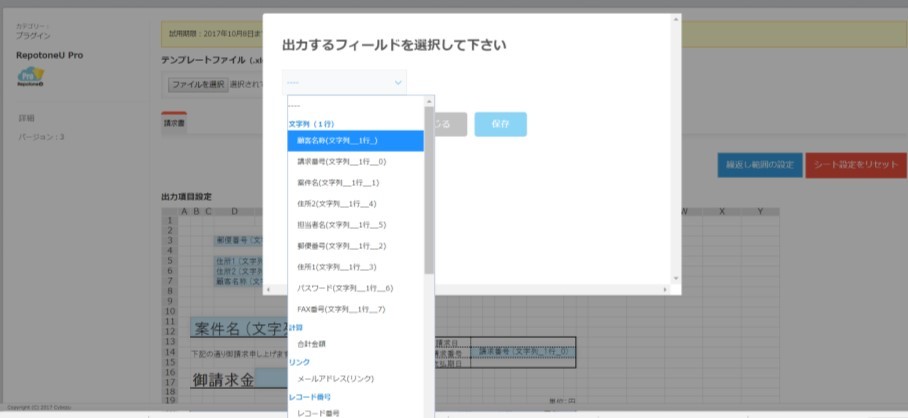Screen dimensions: 908x418
Task: Click the red シート設定をリセット button
Action: point(856,165)
